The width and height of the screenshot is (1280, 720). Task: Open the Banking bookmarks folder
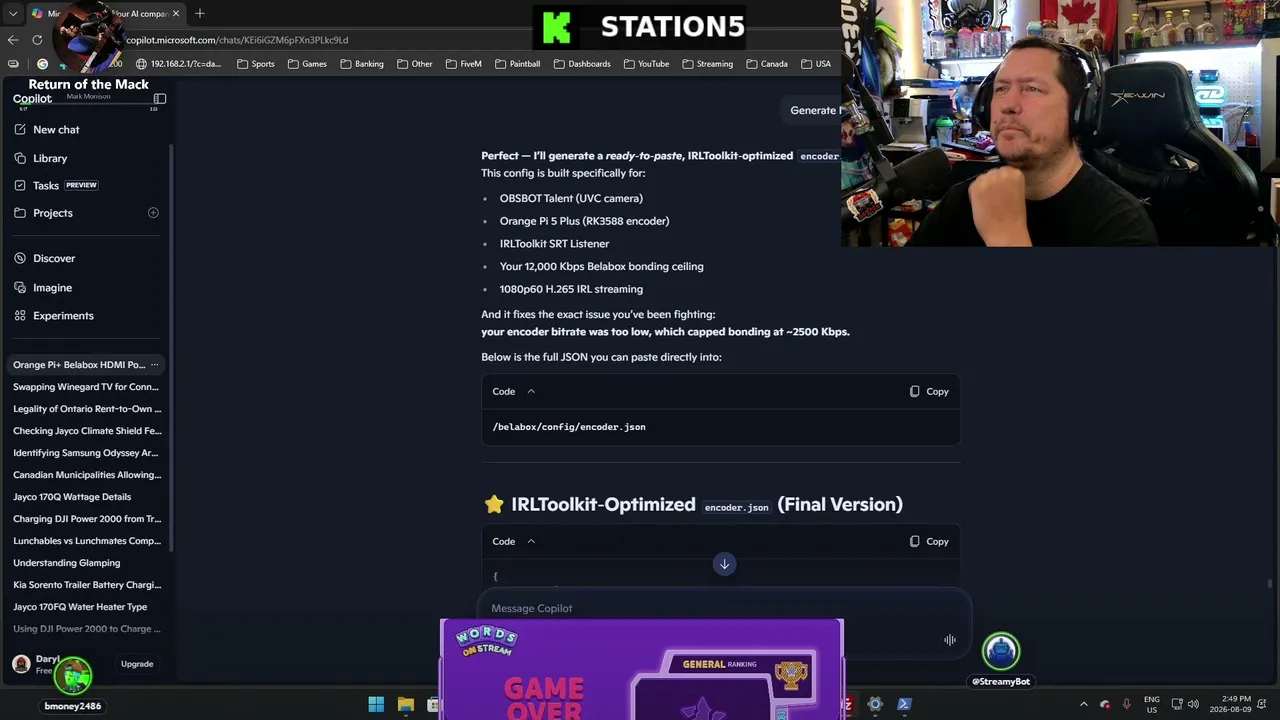[x=362, y=64]
